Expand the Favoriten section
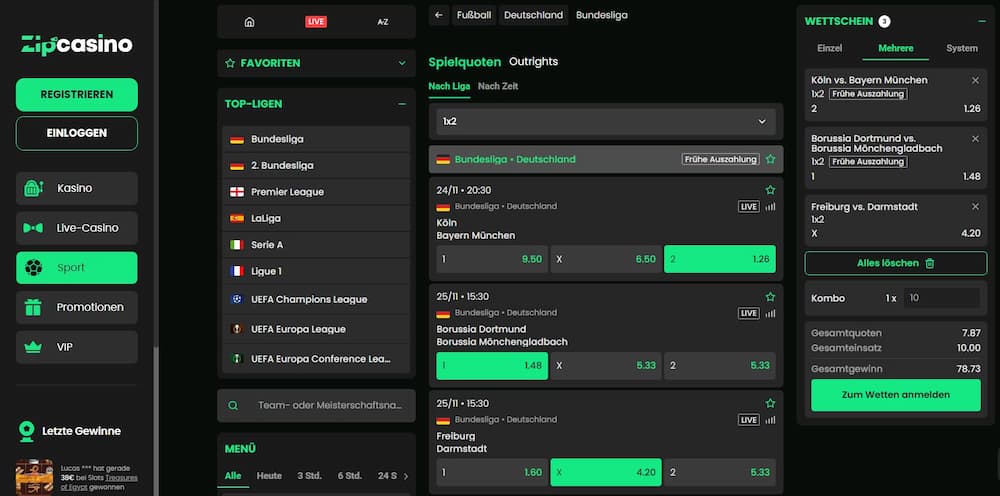Screen dimensions: 1000x496 [x=402, y=63]
